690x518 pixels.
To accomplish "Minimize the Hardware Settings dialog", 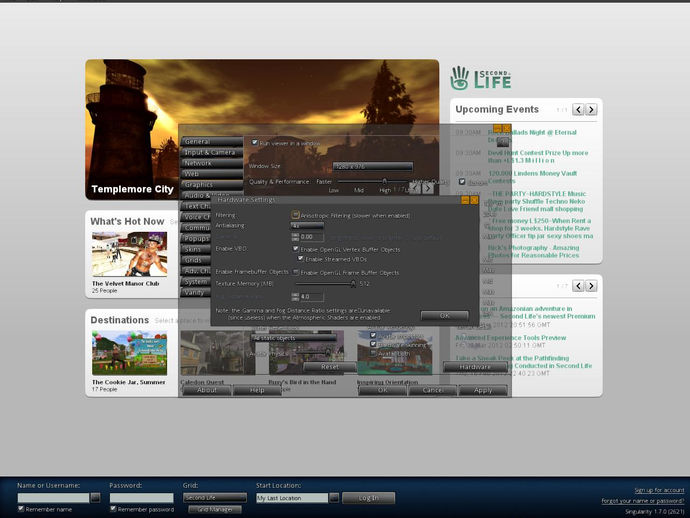I will click(x=465, y=200).
